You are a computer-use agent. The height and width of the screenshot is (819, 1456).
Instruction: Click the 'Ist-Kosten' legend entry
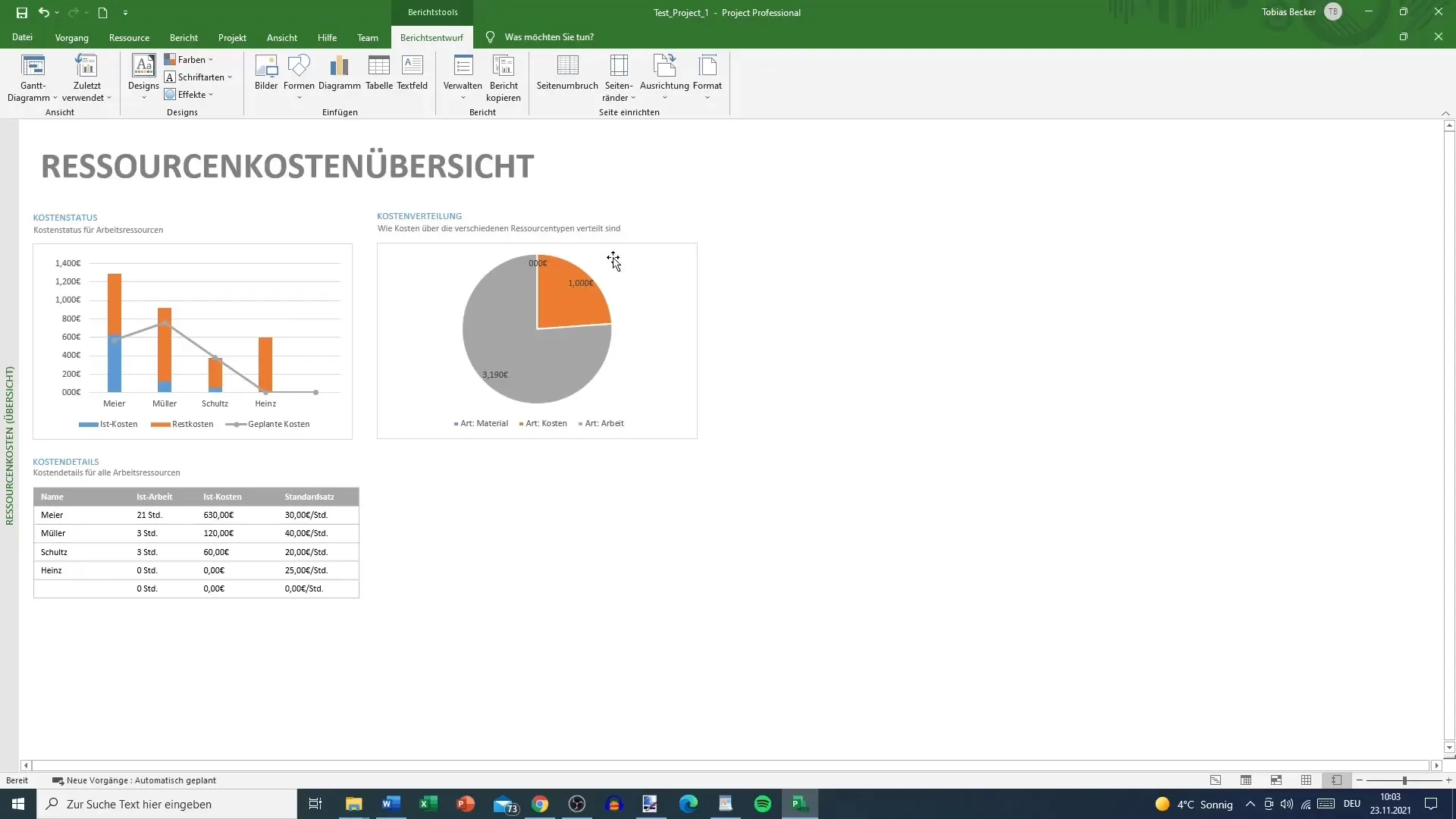coord(108,424)
